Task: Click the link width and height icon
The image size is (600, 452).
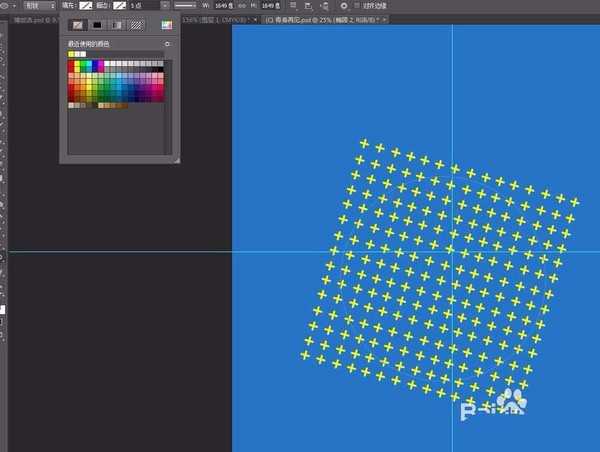Action: [242, 6]
